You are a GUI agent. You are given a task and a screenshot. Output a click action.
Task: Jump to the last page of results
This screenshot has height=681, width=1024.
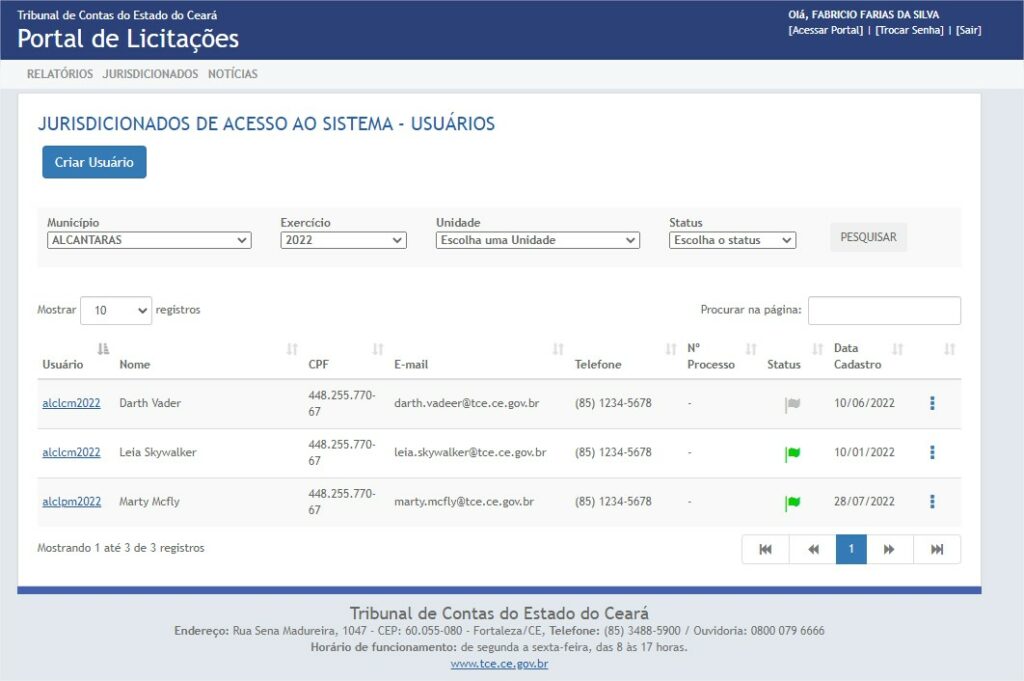click(x=937, y=549)
